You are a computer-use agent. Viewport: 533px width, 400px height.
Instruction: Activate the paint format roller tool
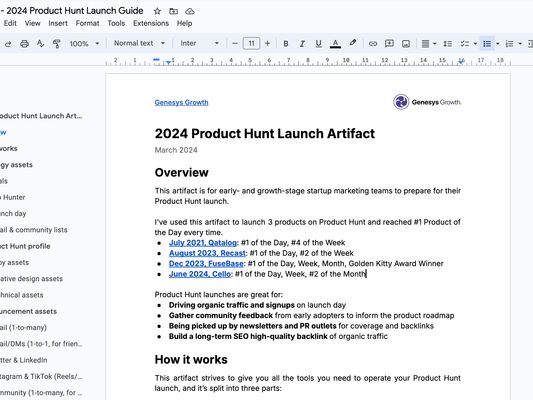click(57, 44)
